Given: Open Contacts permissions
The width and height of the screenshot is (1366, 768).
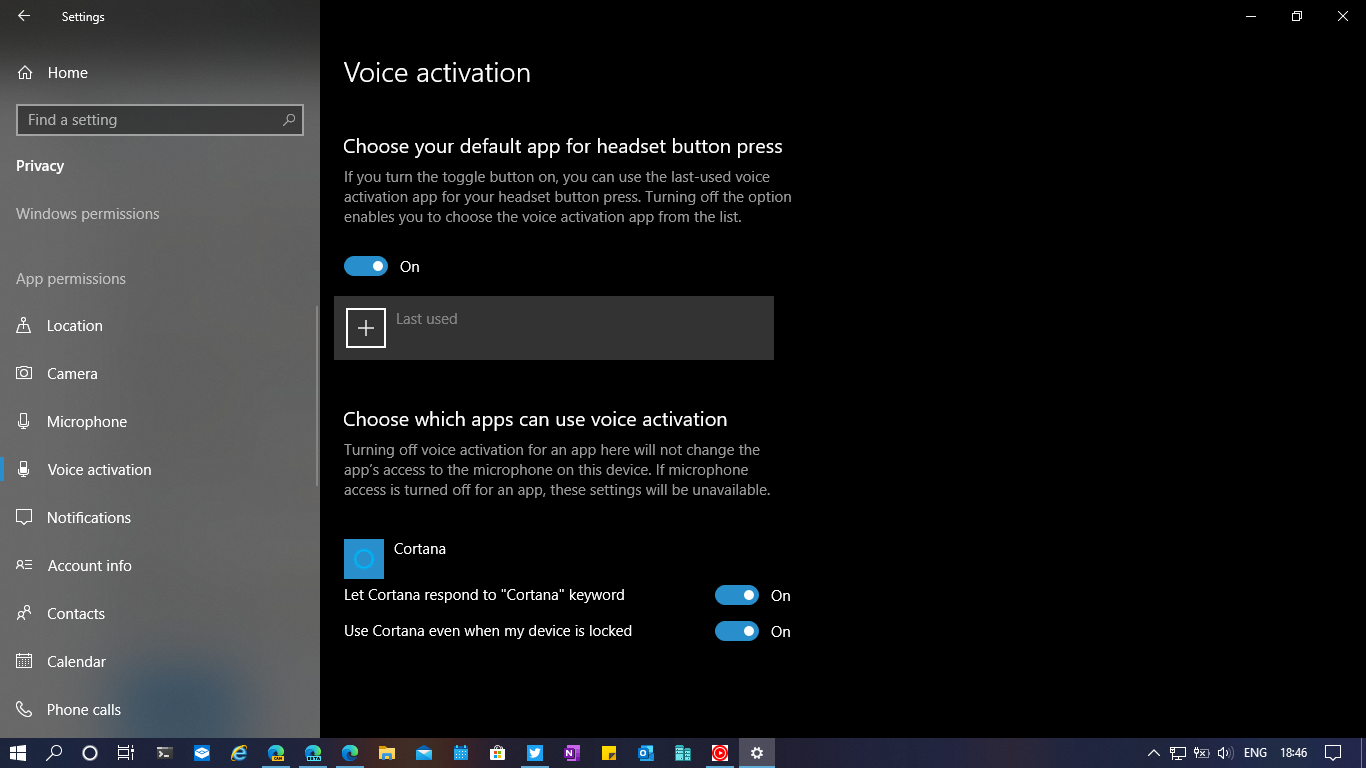Looking at the screenshot, I should (160, 614).
